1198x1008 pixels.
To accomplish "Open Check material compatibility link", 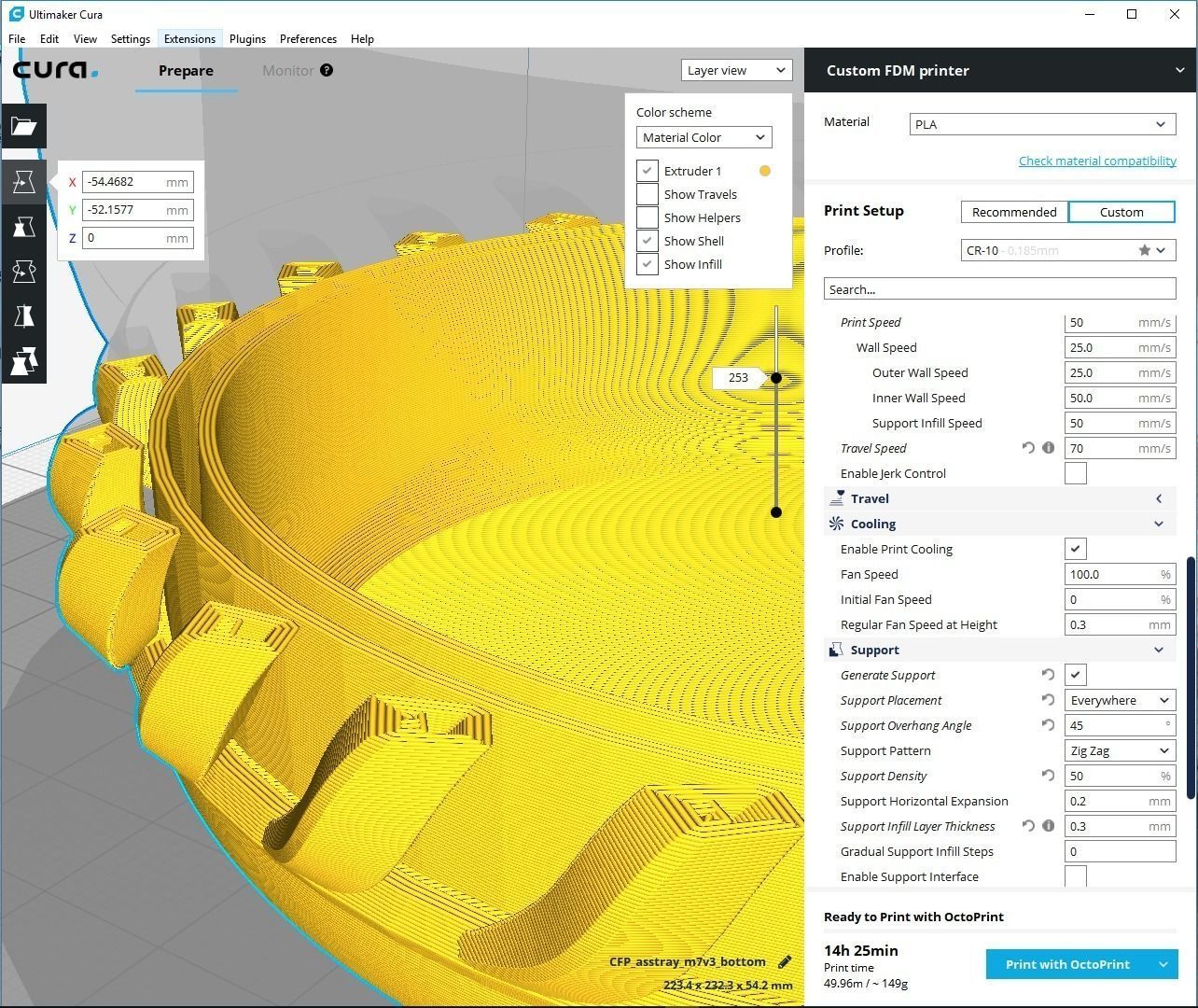I will (x=1097, y=161).
